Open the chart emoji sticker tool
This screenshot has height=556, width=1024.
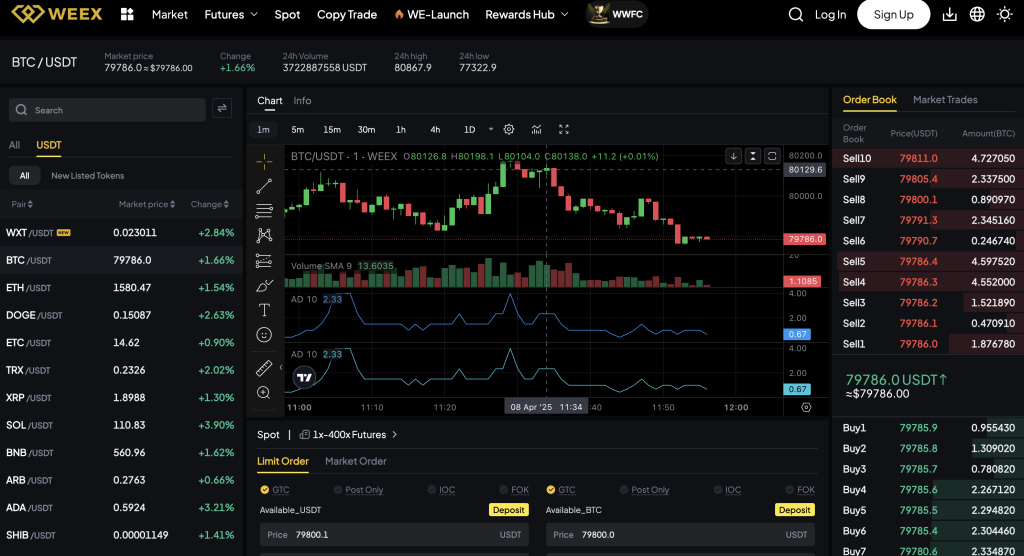click(264, 335)
